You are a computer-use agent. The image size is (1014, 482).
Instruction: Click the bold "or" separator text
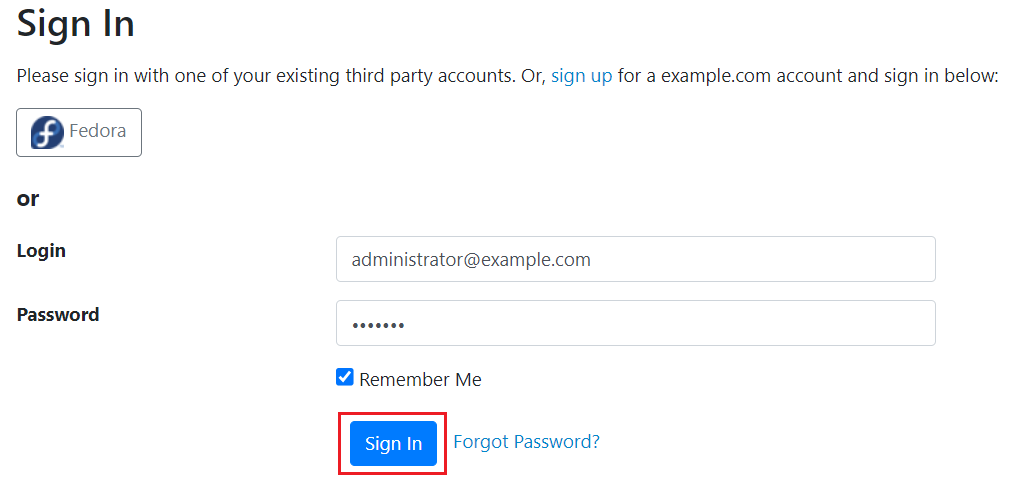tap(28, 198)
